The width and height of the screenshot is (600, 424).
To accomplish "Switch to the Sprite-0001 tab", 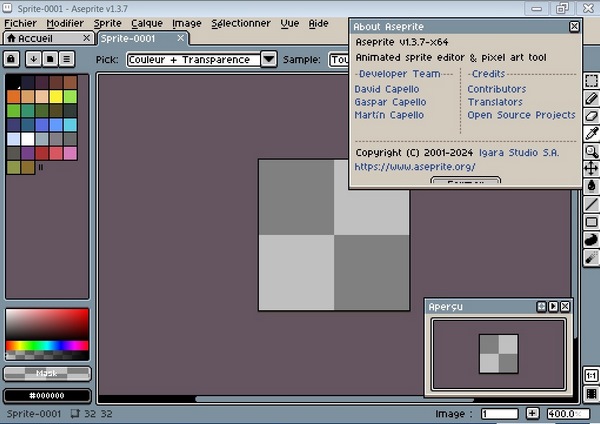I will (x=143, y=38).
